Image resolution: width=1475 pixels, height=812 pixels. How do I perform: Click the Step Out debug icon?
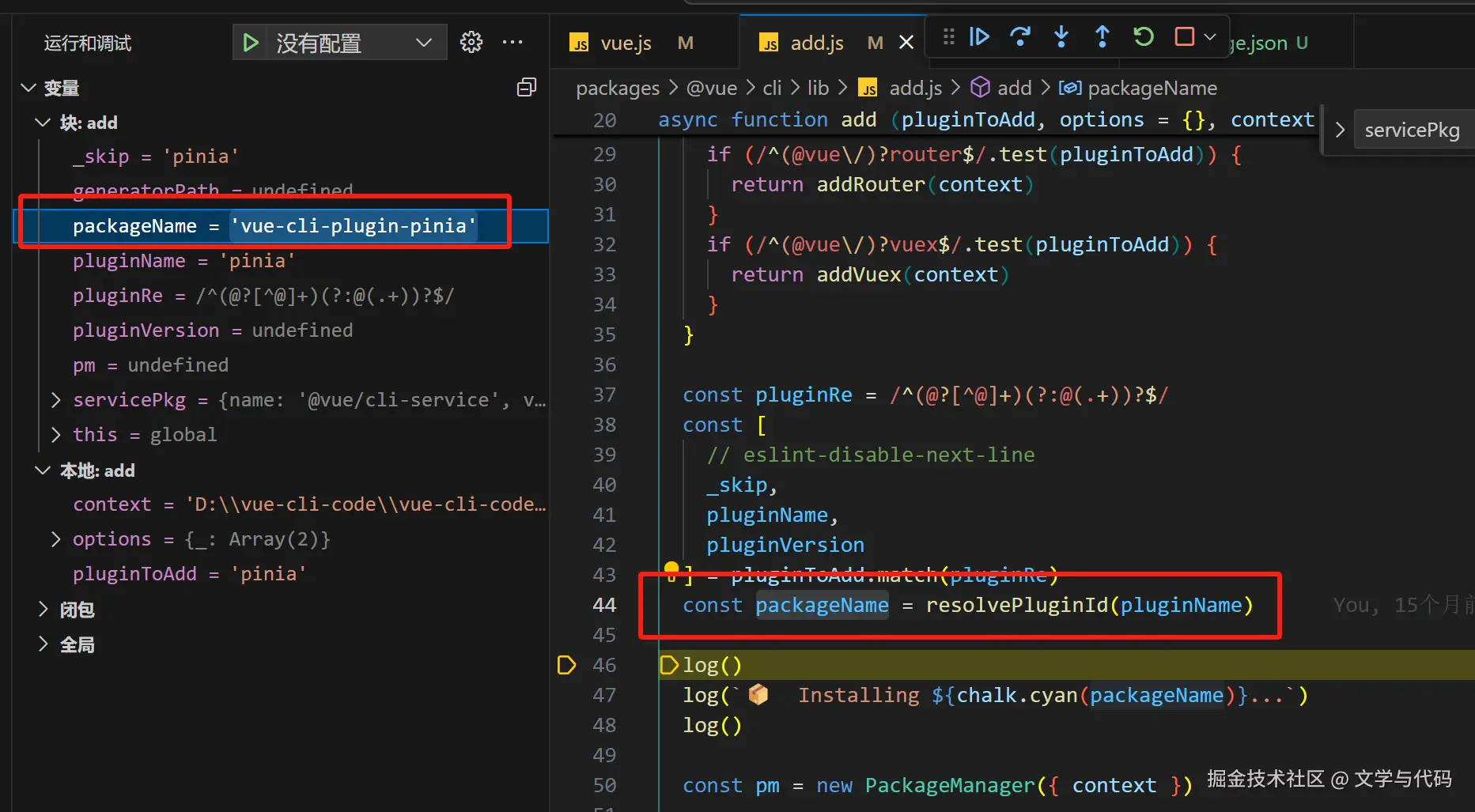[x=1102, y=36]
